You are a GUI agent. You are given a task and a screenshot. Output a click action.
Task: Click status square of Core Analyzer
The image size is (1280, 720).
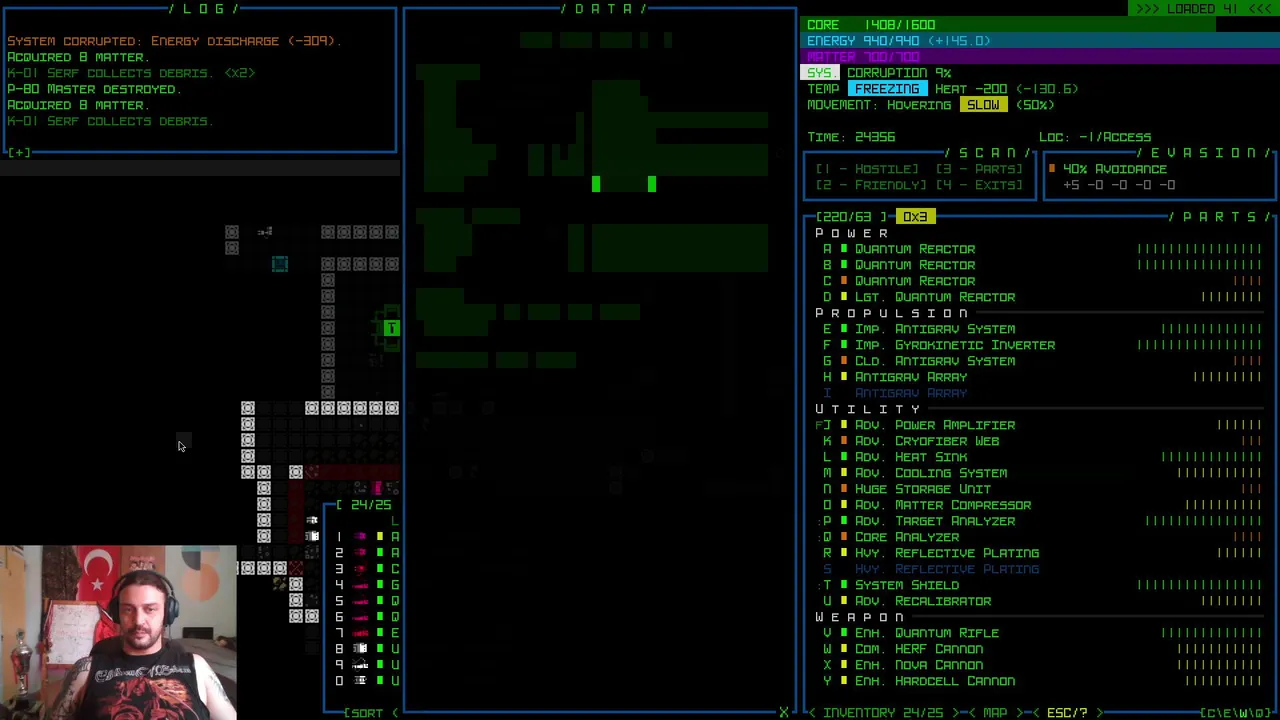pyautogui.click(x=844, y=537)
